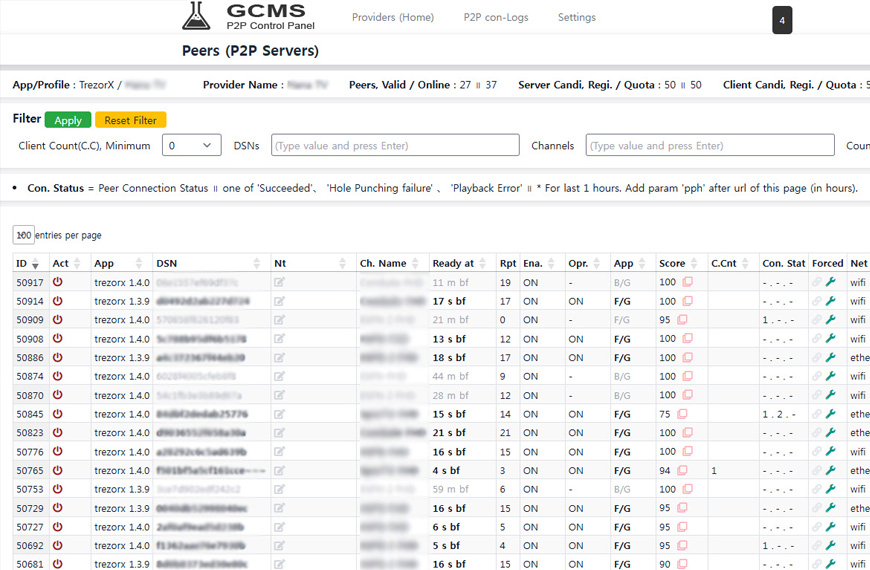Open the Providers (Home) menu
The width and height of the screenshot is (870, 570).
pos(392,17)
